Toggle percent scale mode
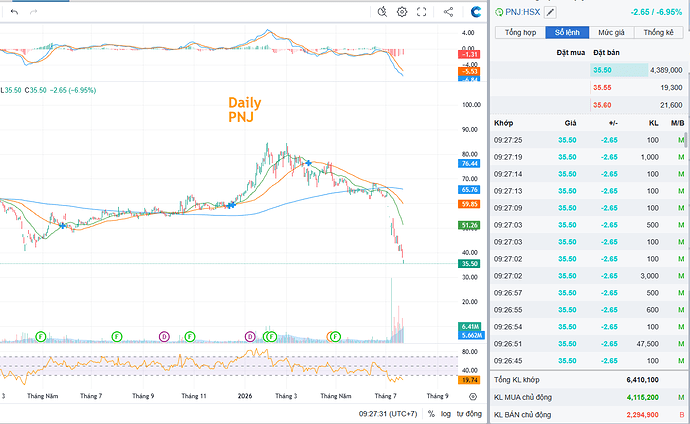The height and width of the screenshot is (424, 690). 431,414
